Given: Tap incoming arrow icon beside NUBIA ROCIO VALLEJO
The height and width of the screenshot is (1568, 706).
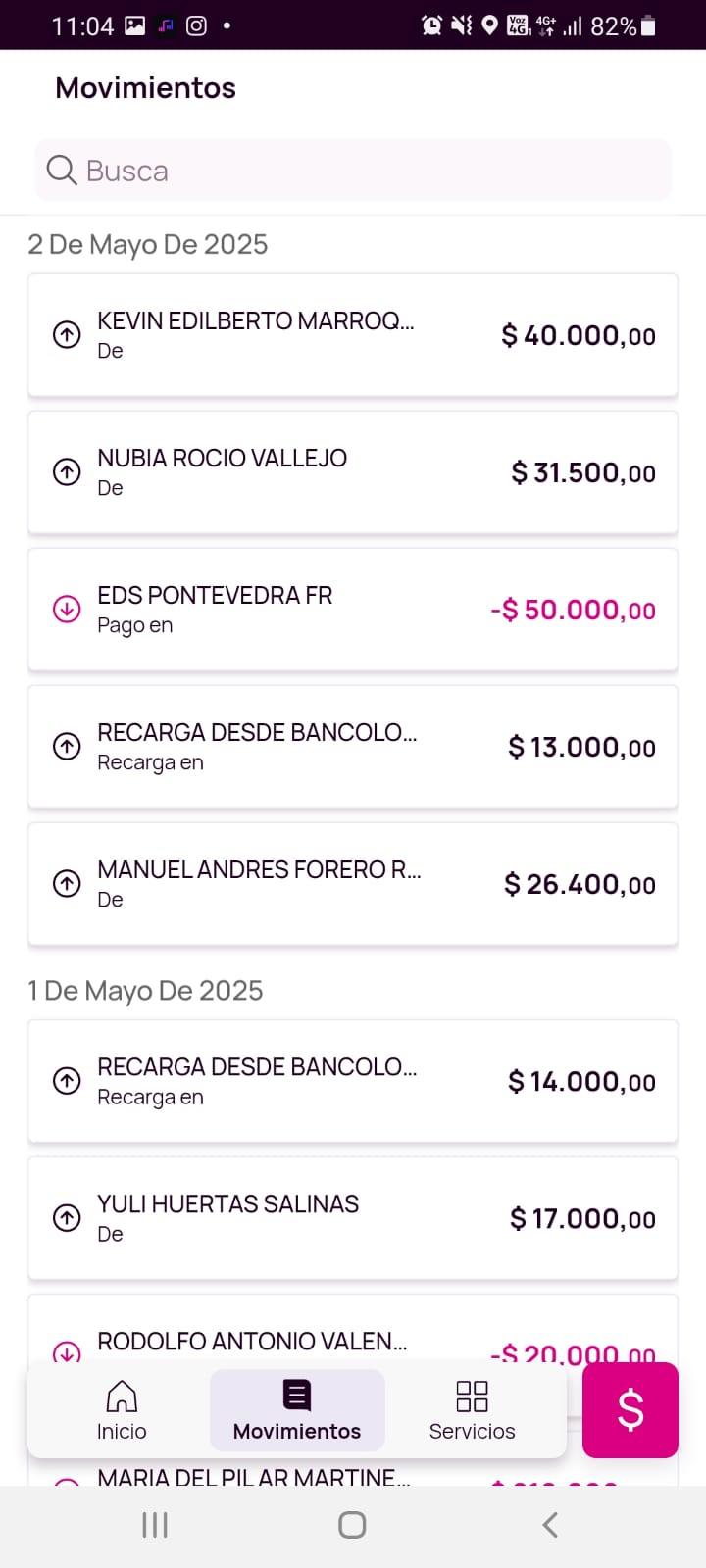Looking at the screenshot, I should (x=67, y=472).
